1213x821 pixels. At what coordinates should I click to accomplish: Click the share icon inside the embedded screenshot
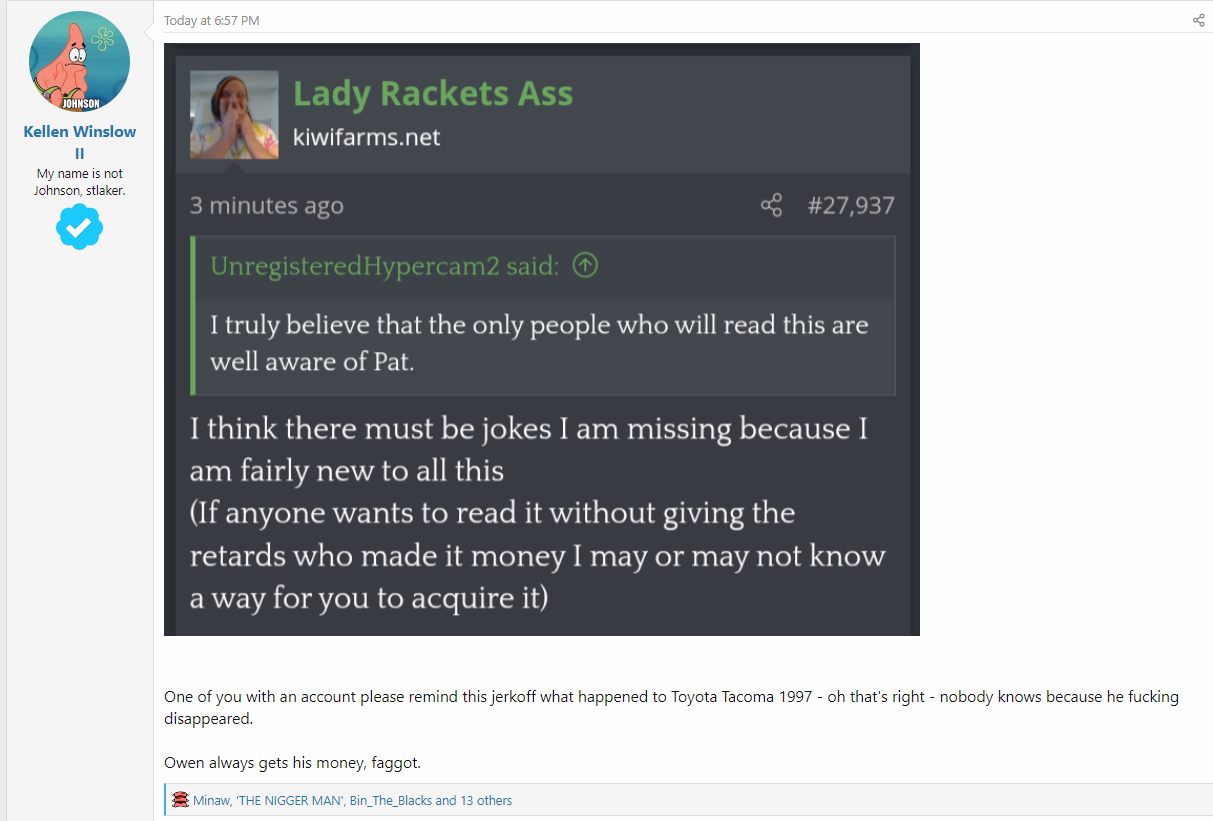pos(771,206)
